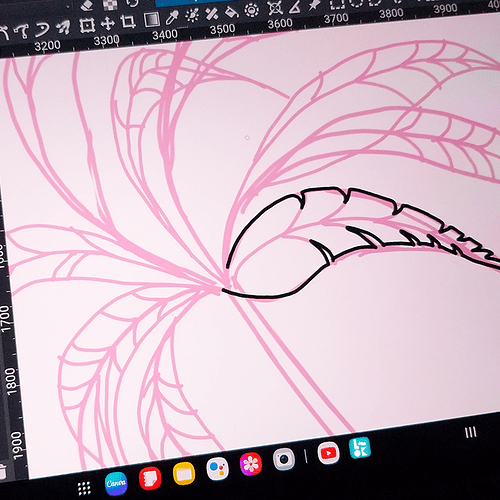500x500 pixels.
Task: Select the Colorize Mask tool
Action: tap(192, 15)
